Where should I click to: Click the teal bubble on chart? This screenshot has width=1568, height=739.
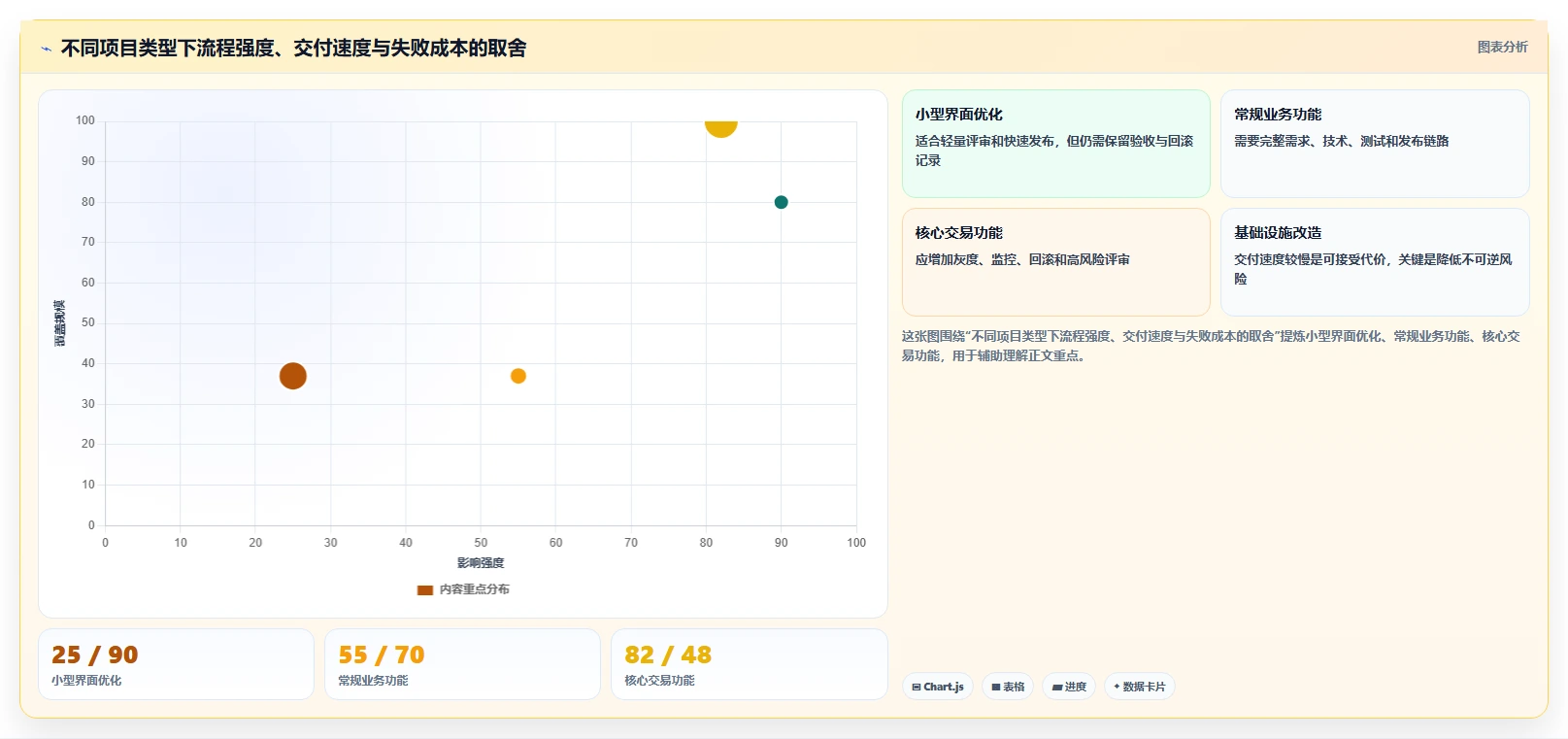(x=781, y=202)
